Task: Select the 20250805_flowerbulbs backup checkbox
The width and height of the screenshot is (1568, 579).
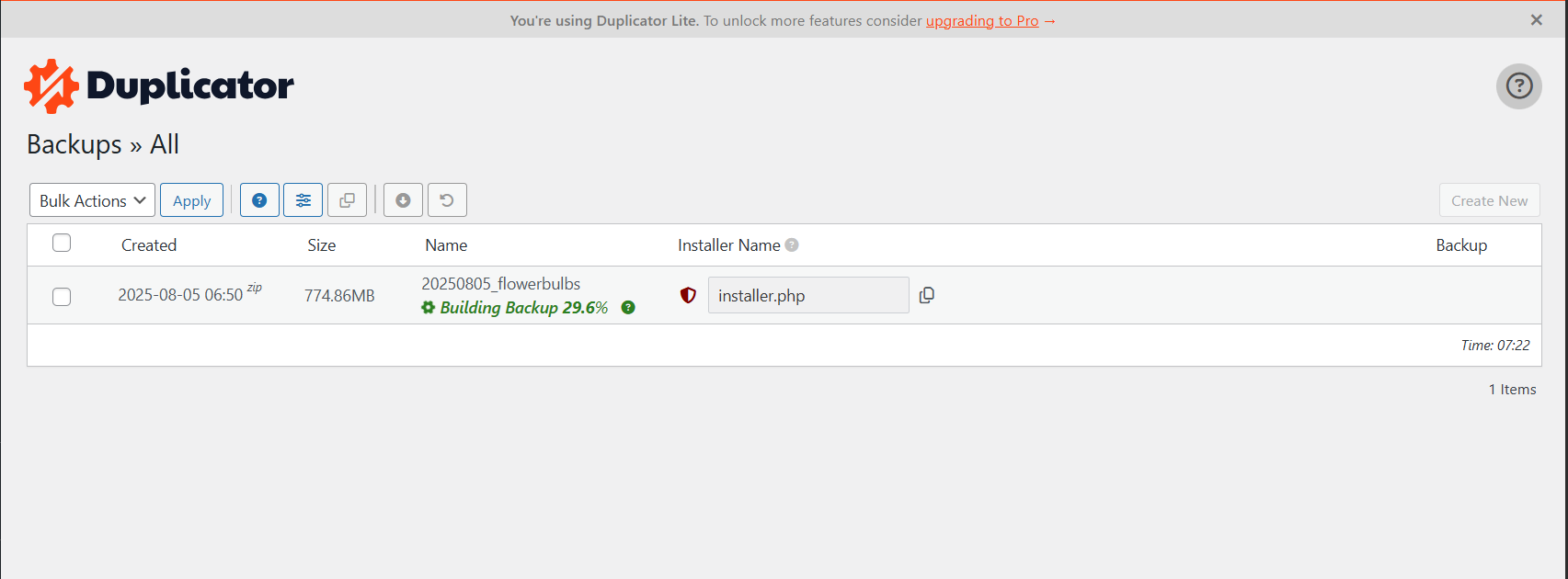Action: click(x=62, y=297)
